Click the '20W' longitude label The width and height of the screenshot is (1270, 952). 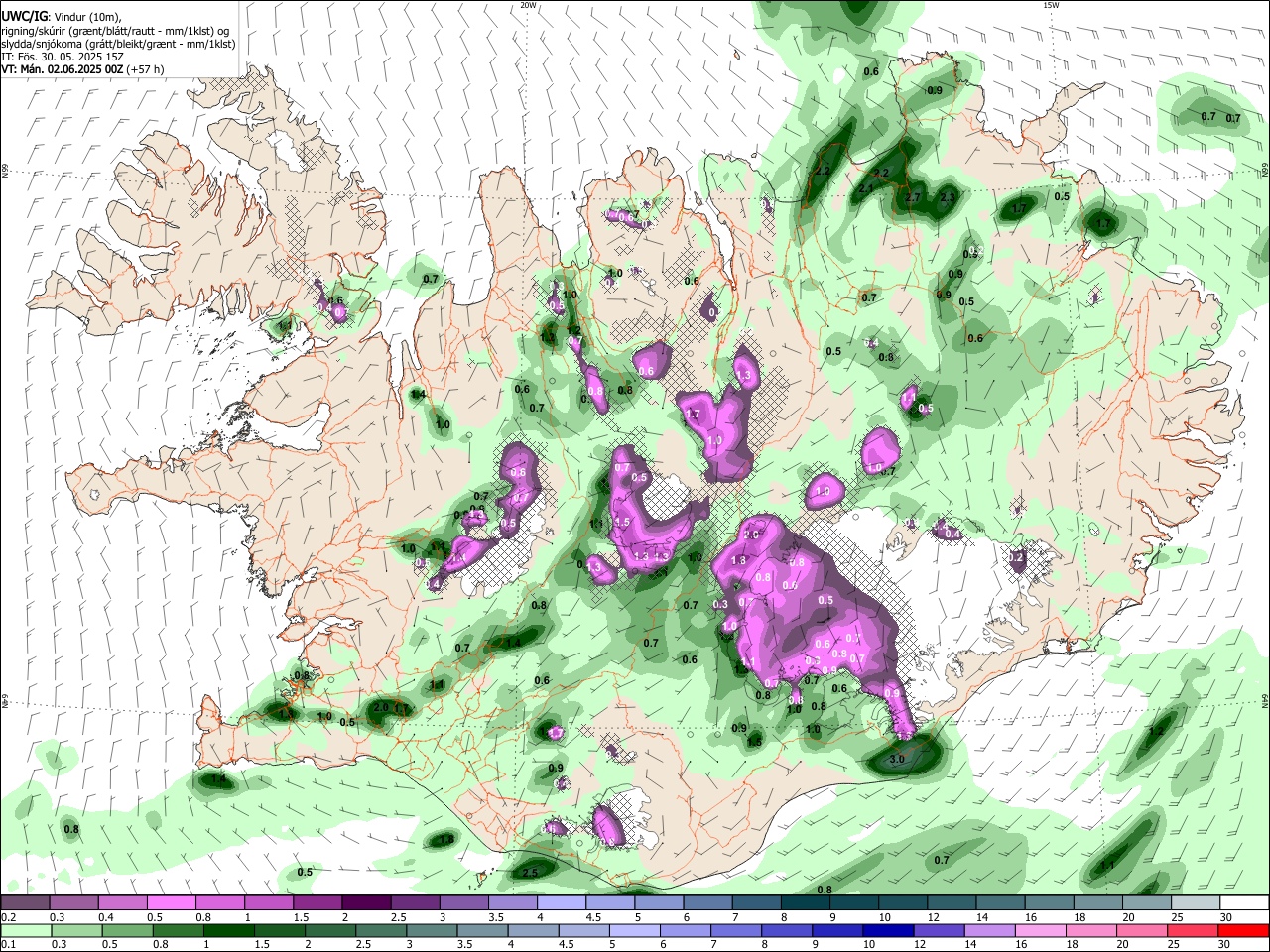528,5
